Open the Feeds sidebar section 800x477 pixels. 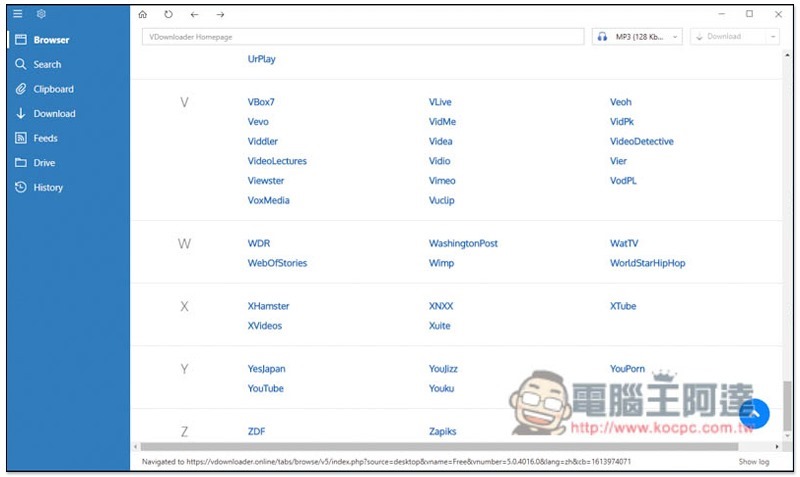click(x=68, y=138)
